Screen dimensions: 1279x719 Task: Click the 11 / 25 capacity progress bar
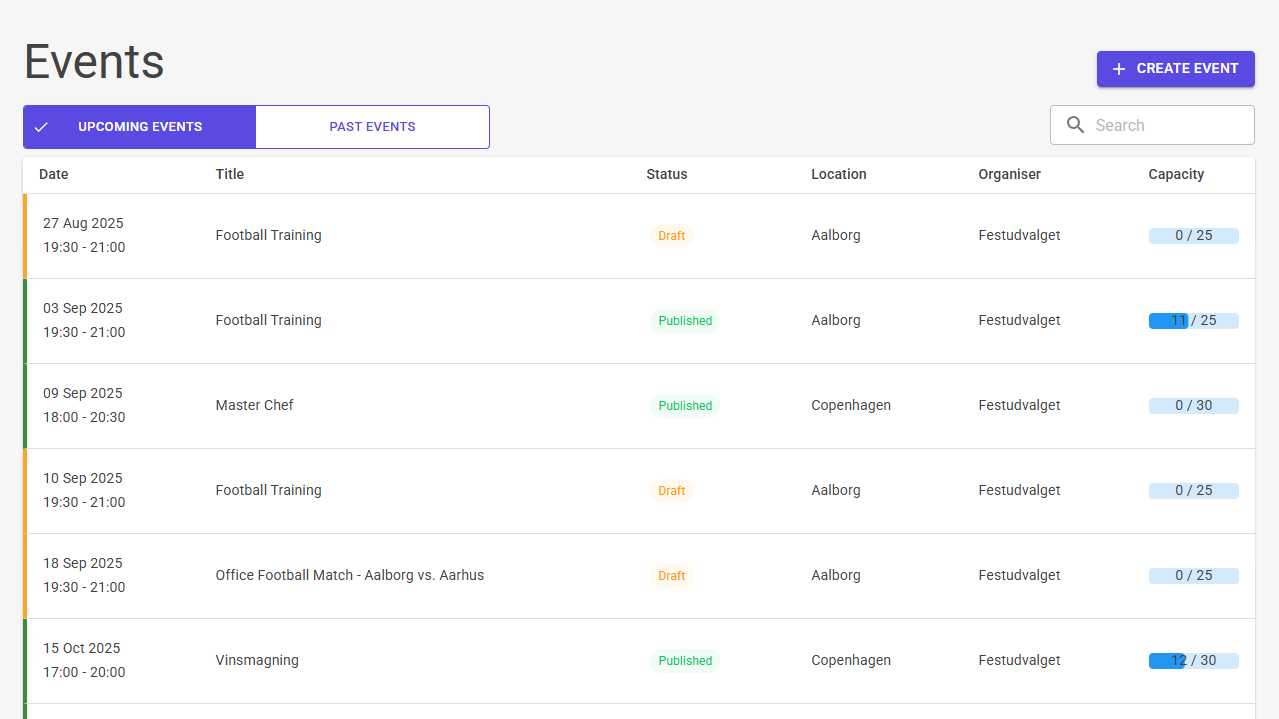[x=1194, y=321]
